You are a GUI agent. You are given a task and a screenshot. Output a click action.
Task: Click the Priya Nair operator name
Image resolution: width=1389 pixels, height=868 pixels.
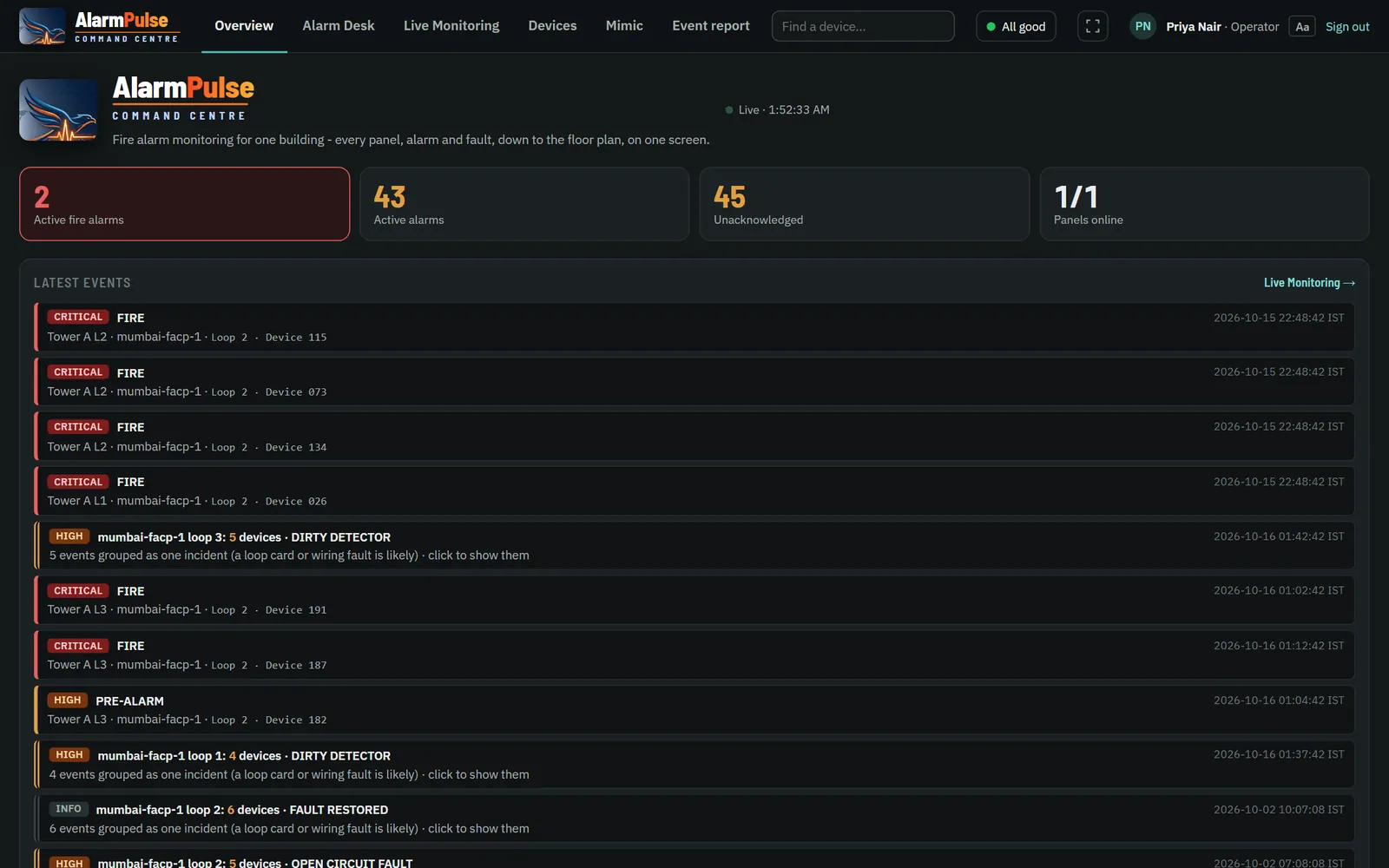click(1194, 27)
